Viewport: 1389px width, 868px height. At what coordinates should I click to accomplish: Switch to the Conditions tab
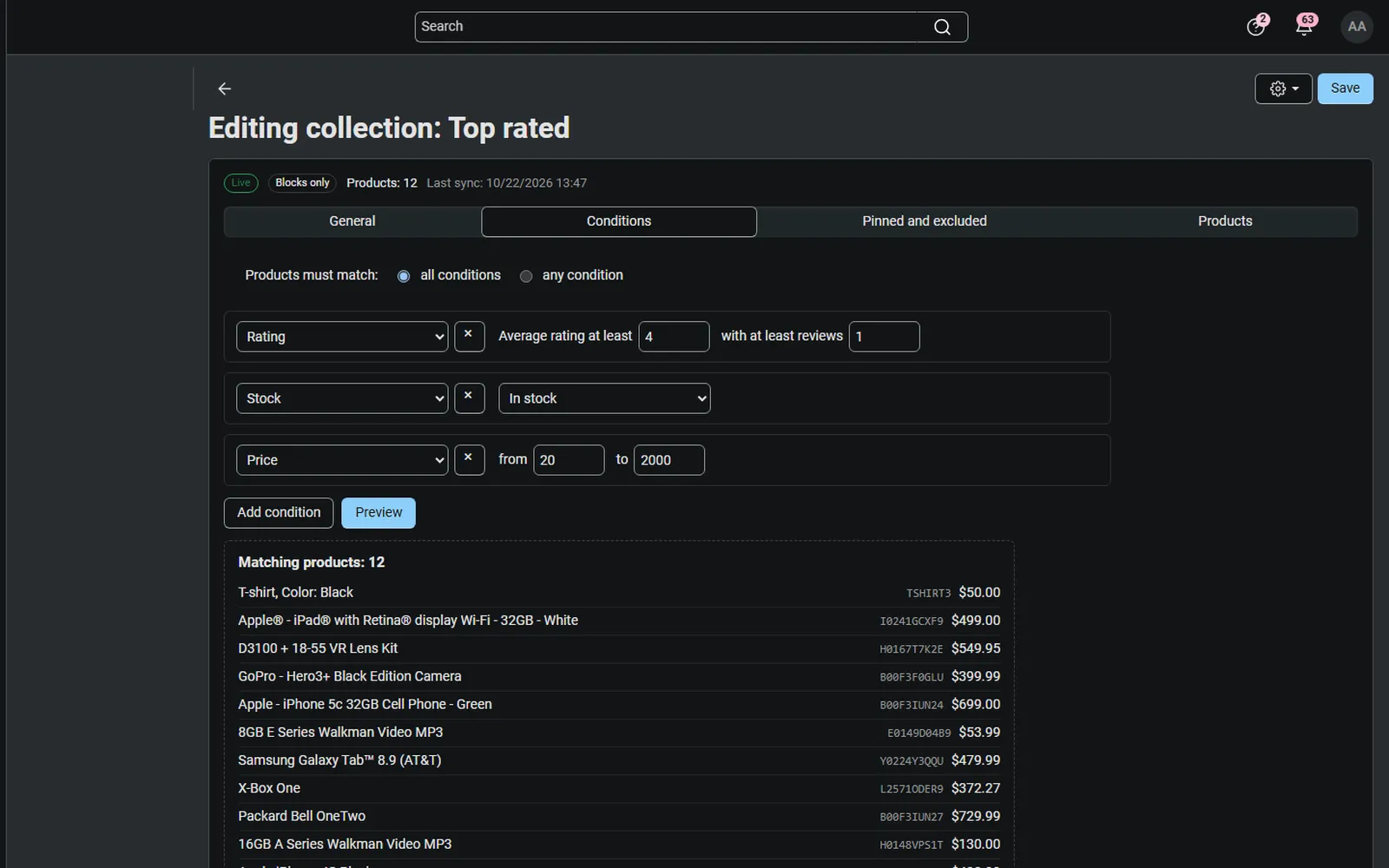pos(619,221)
